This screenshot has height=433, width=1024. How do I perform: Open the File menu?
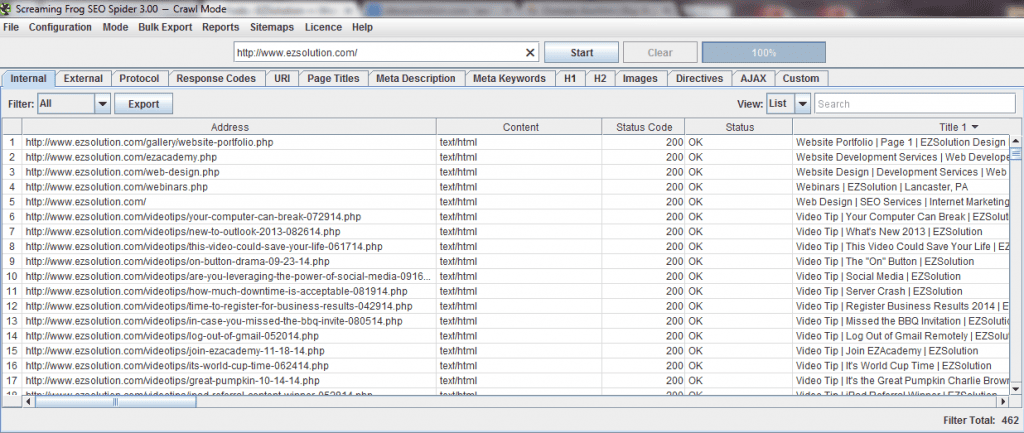11,27
